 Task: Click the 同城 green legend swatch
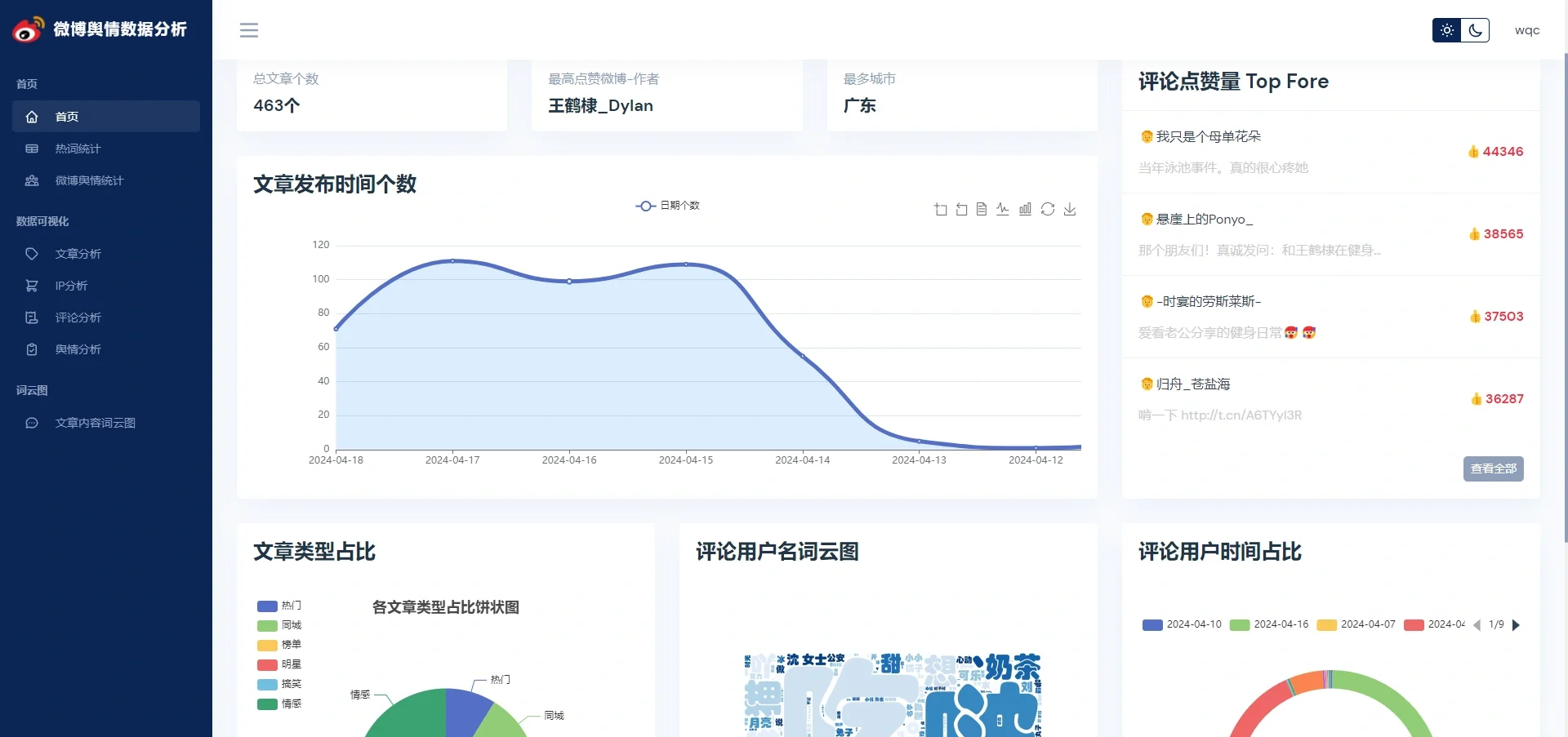(x=268, y=626)
